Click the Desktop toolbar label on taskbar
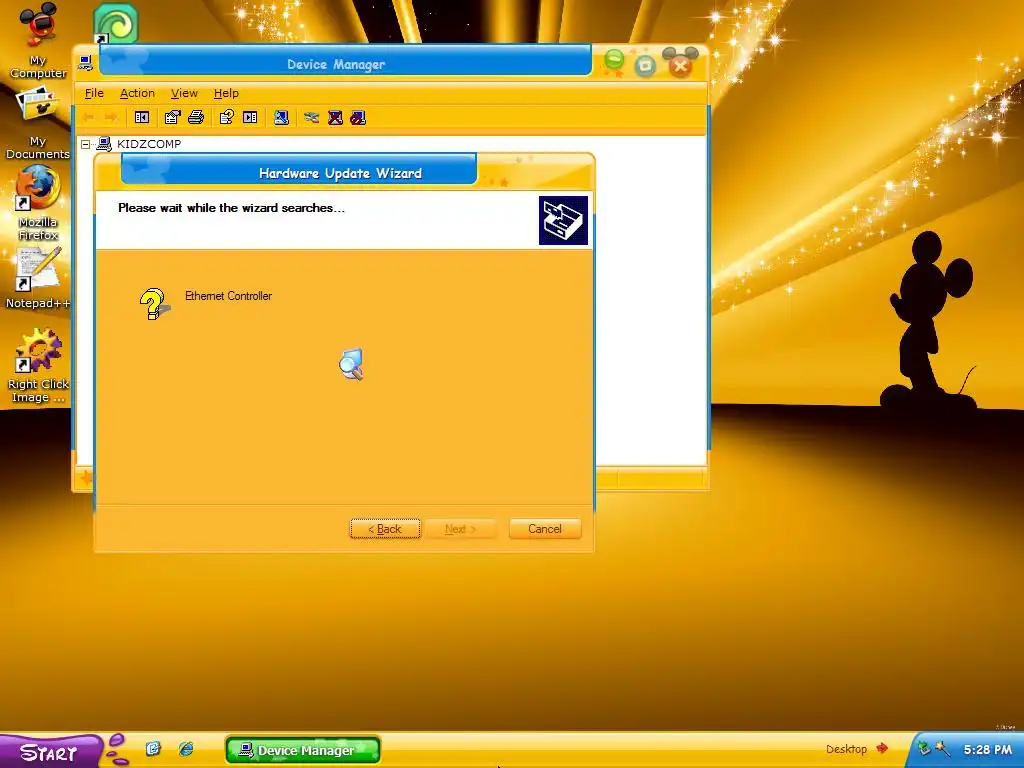This screenshot has width=1024, height=768. [846, 749]
